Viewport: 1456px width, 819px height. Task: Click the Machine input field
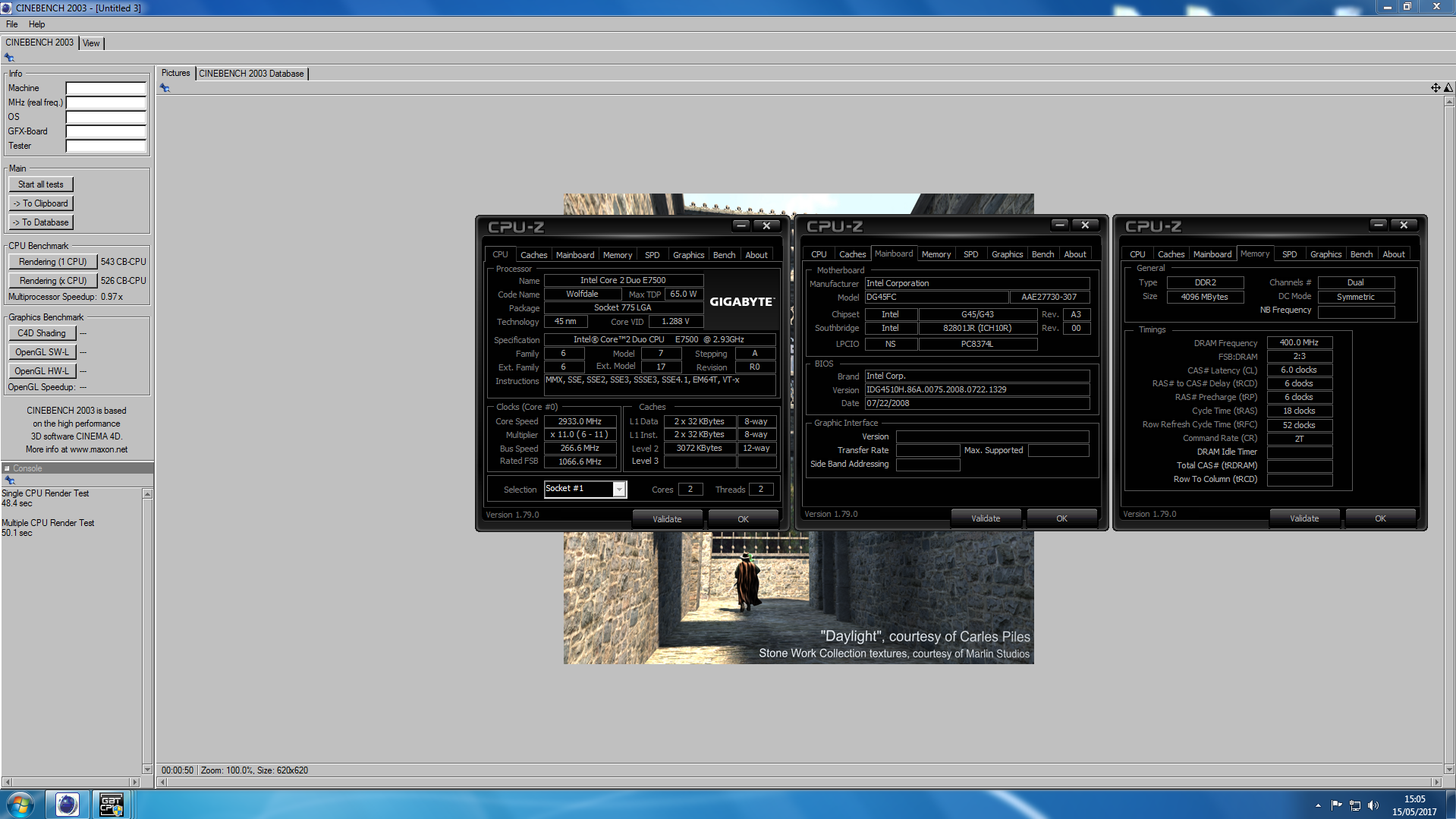coord(105,88)
